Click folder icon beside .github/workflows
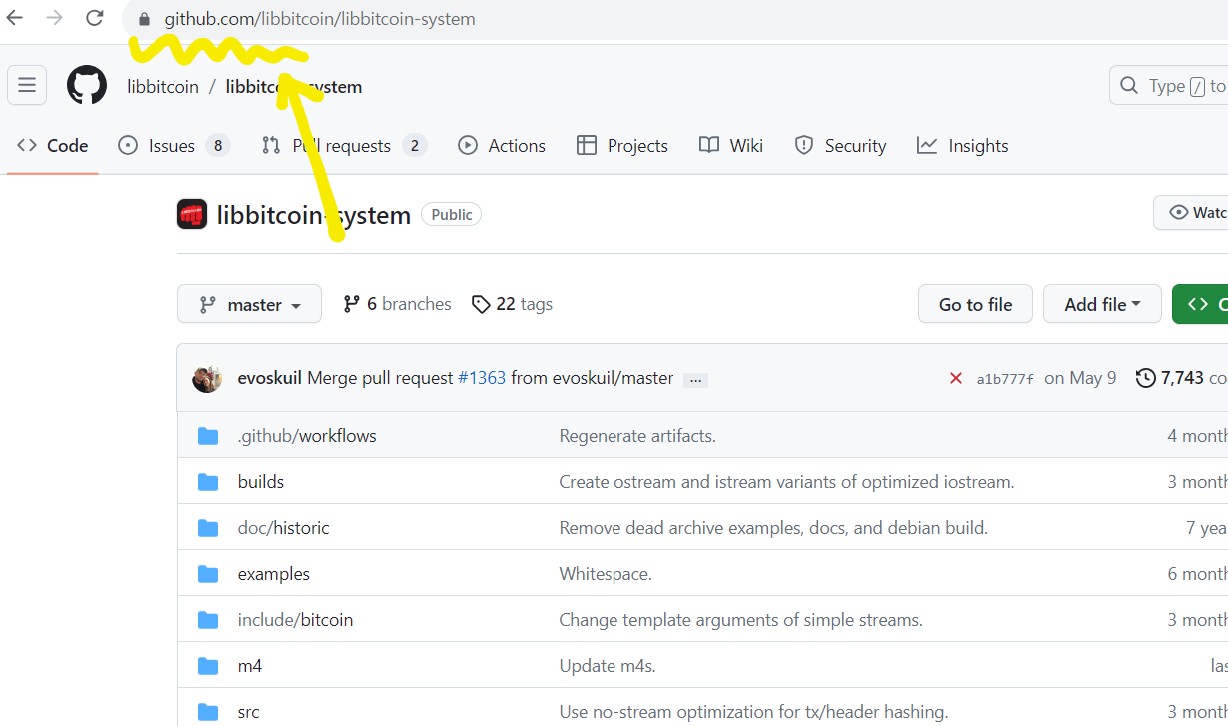 pyautogui.click(x=208, y=436)
